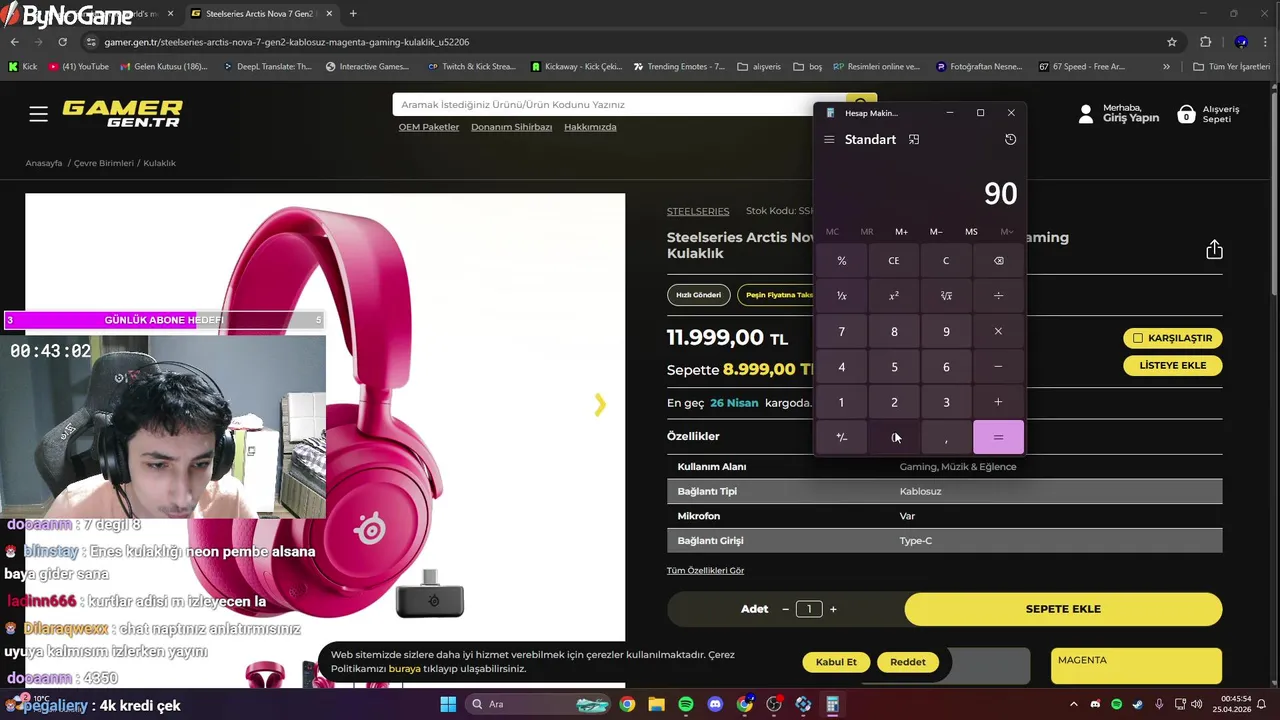
Task: Click the browser address bar URL
Action: pyautogui.click(x=287, y=42)
